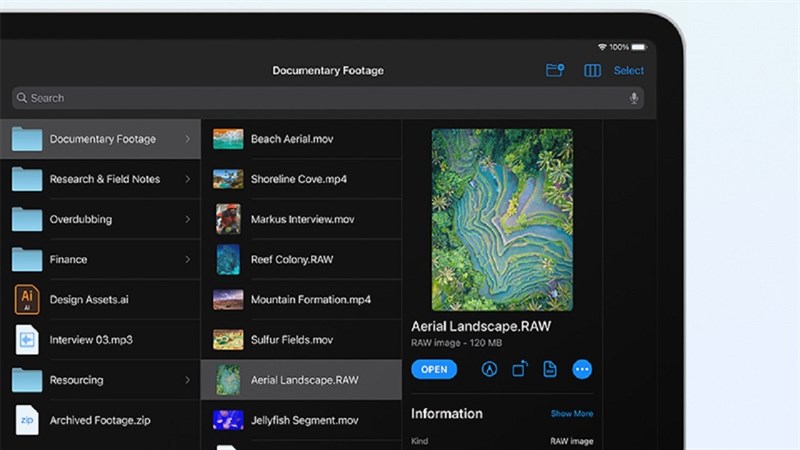
Task: Click the Finance folder name
Action: pos(68,259)
